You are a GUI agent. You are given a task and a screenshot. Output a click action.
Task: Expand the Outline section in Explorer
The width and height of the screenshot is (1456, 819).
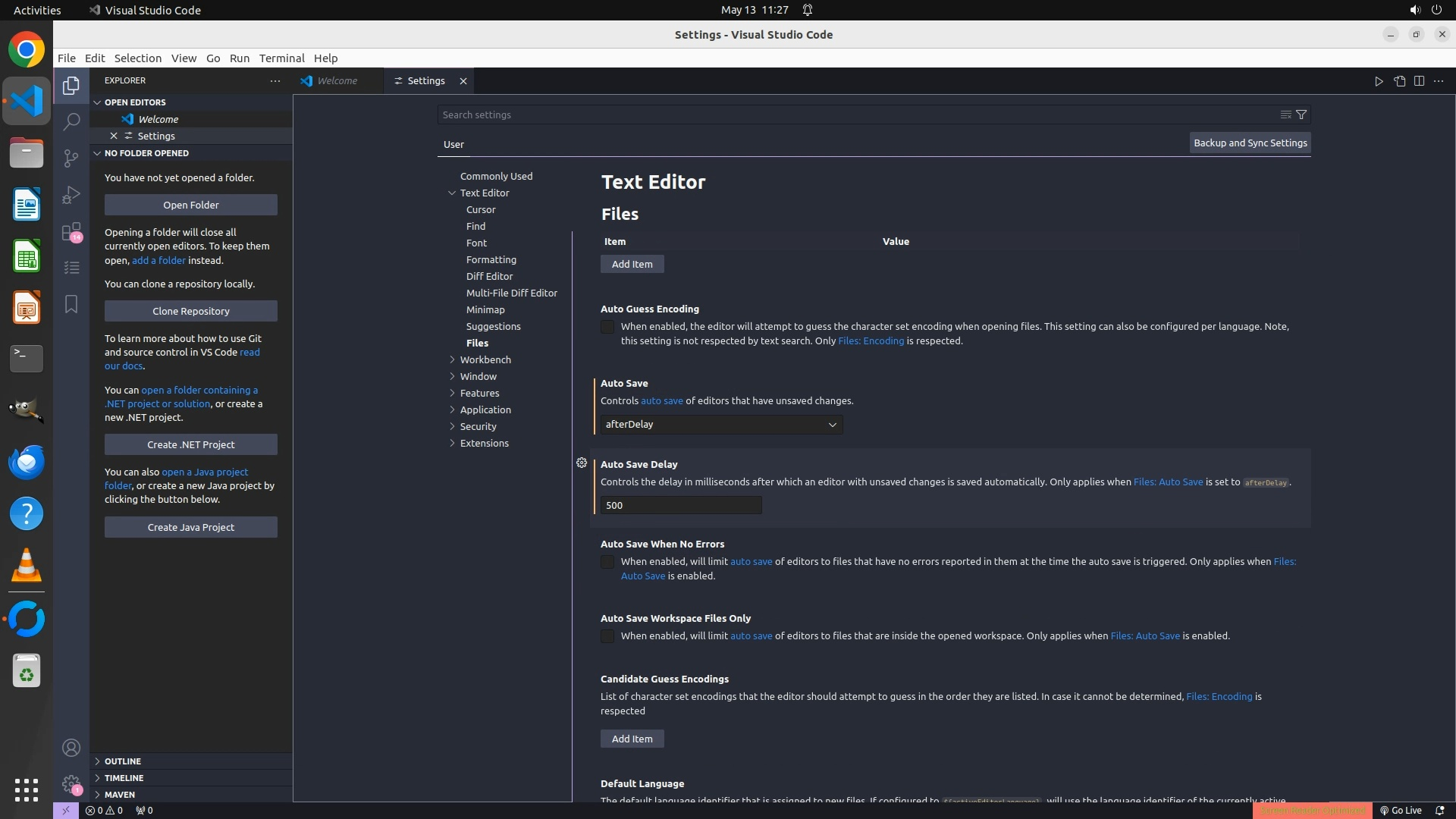click(123, 761)
